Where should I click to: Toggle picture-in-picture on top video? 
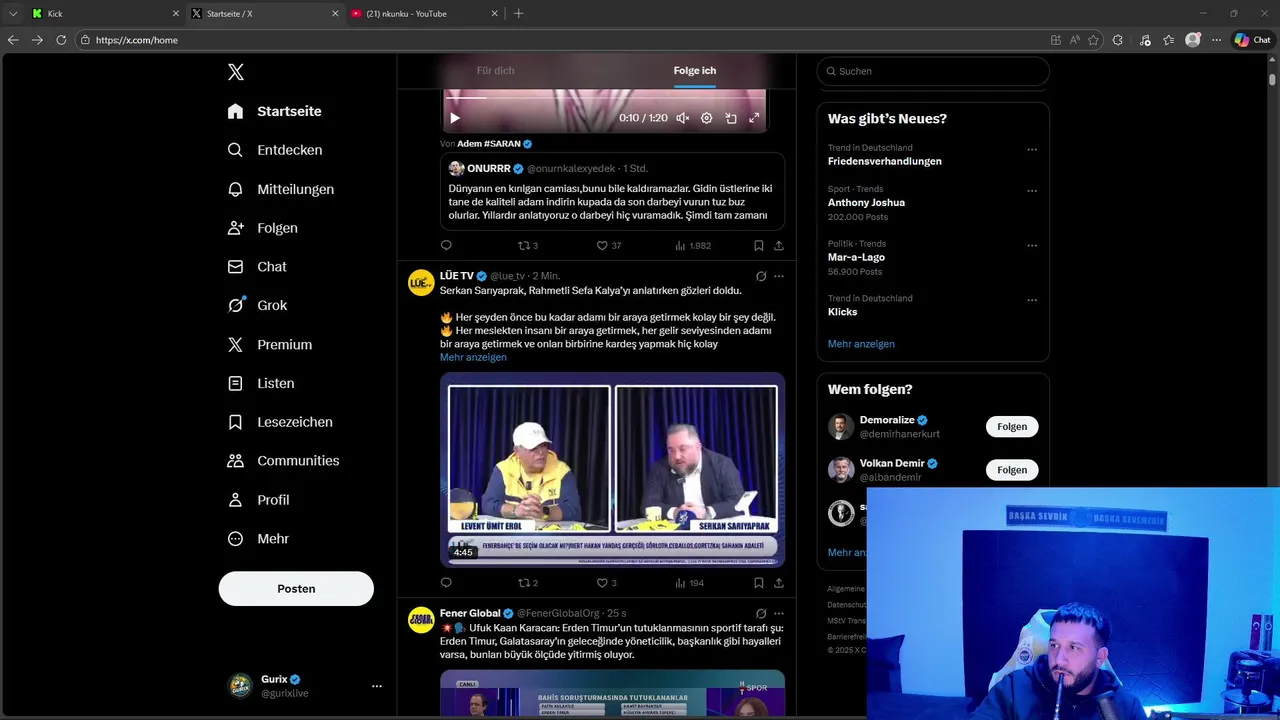(x=731, y=118)
